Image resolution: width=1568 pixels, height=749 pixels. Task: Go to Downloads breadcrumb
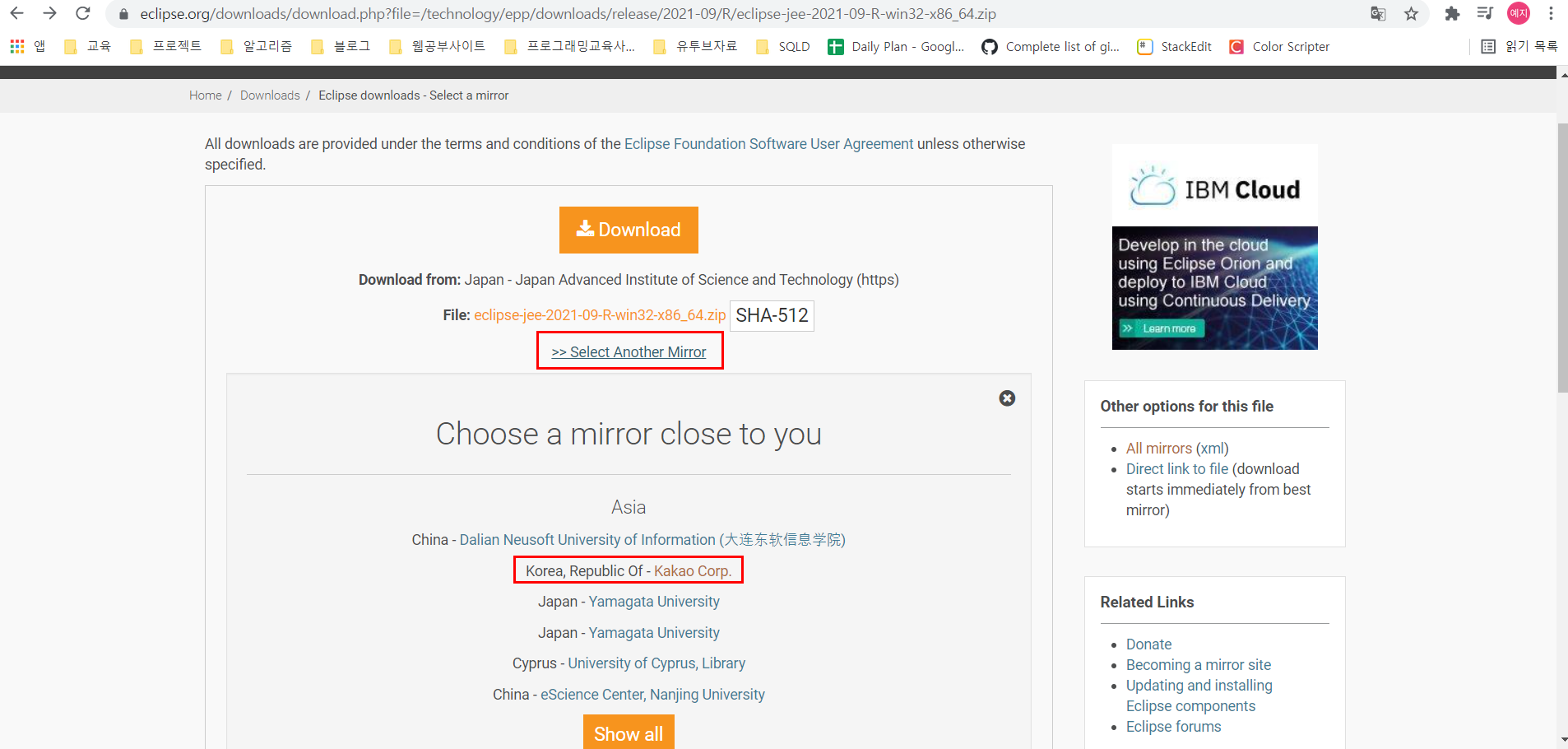[270, 95]
